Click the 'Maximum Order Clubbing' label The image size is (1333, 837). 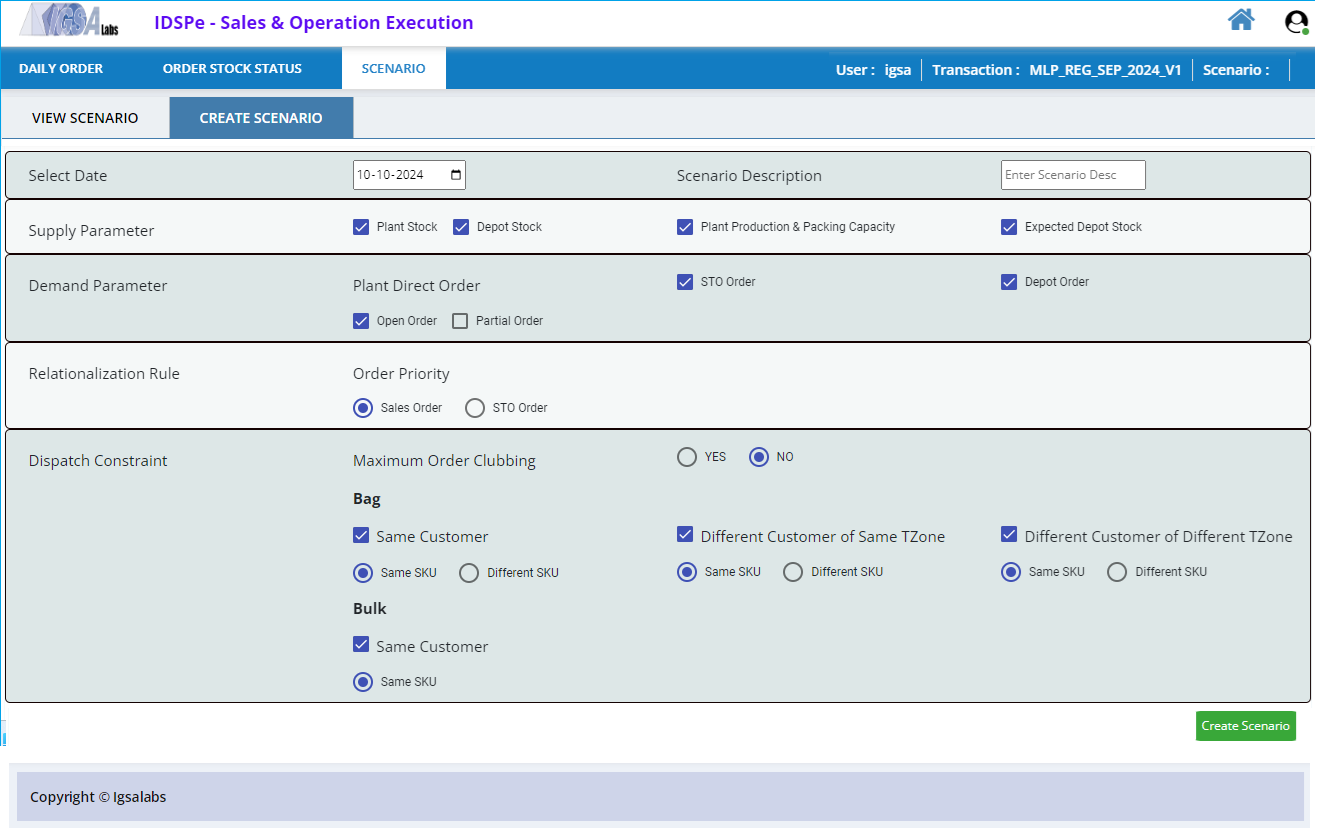[444, 461]
